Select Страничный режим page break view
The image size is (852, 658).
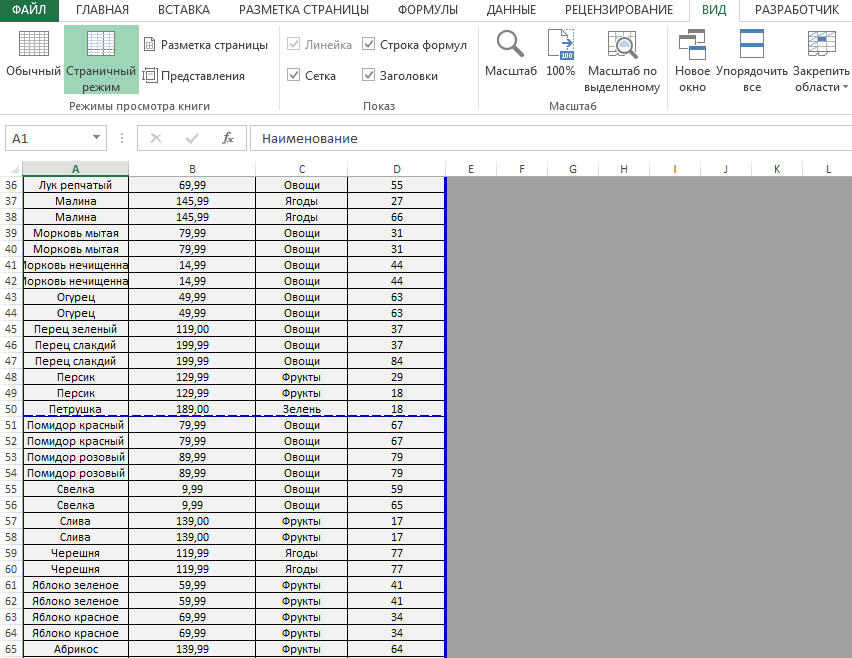[101, 60]
